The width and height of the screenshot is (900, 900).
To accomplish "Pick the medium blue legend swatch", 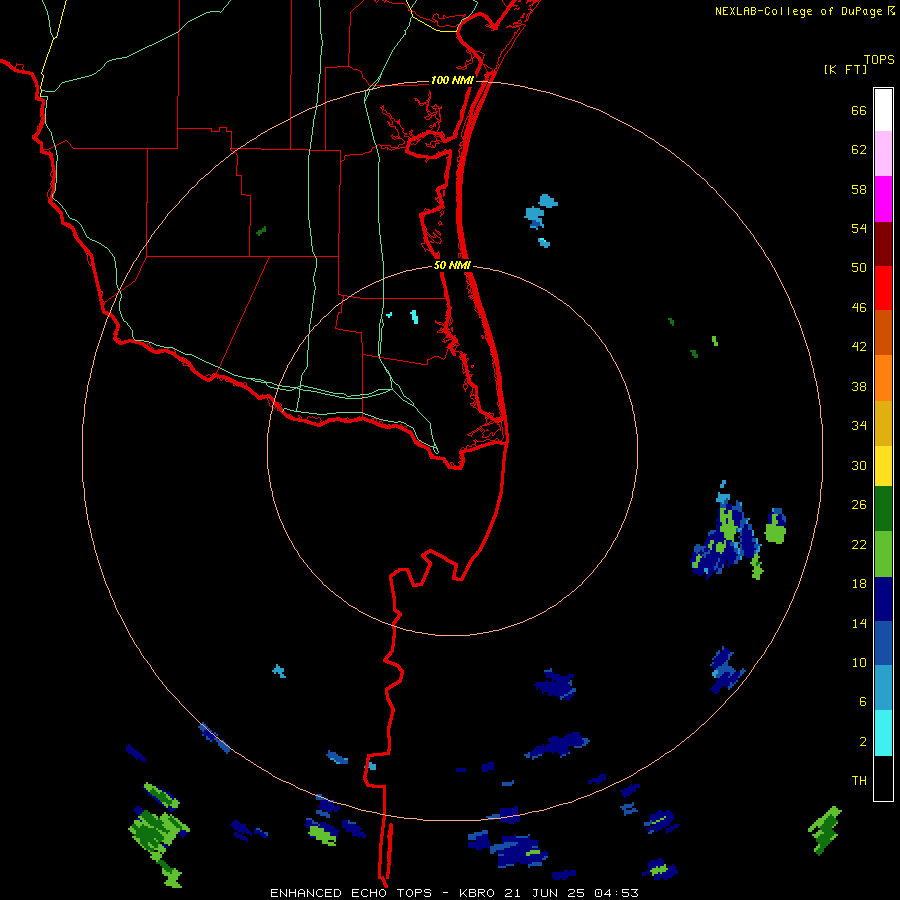I will [883, 643].
